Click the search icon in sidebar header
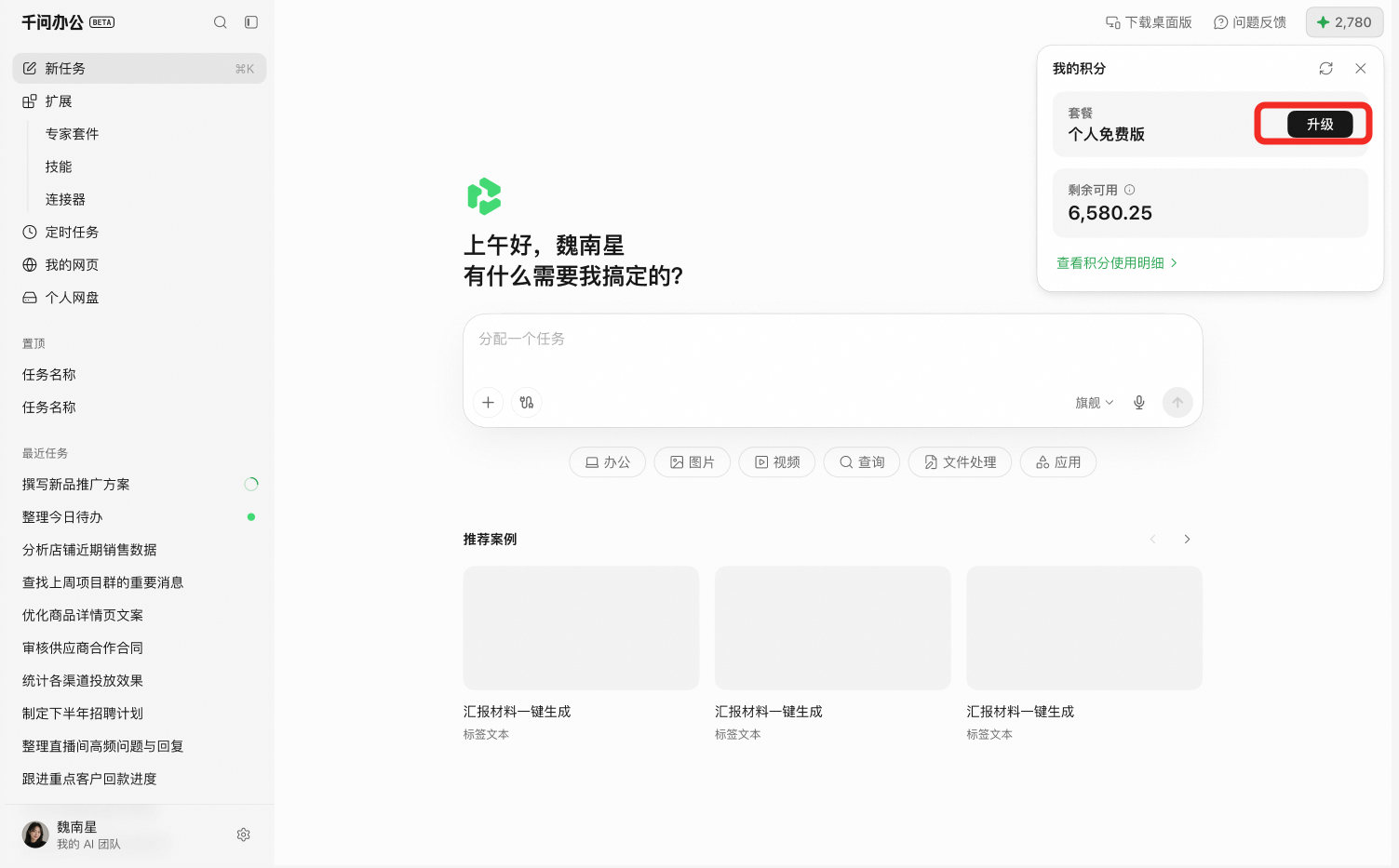Viewport: 1399px width, 868px height. click(x=221, y=22)
